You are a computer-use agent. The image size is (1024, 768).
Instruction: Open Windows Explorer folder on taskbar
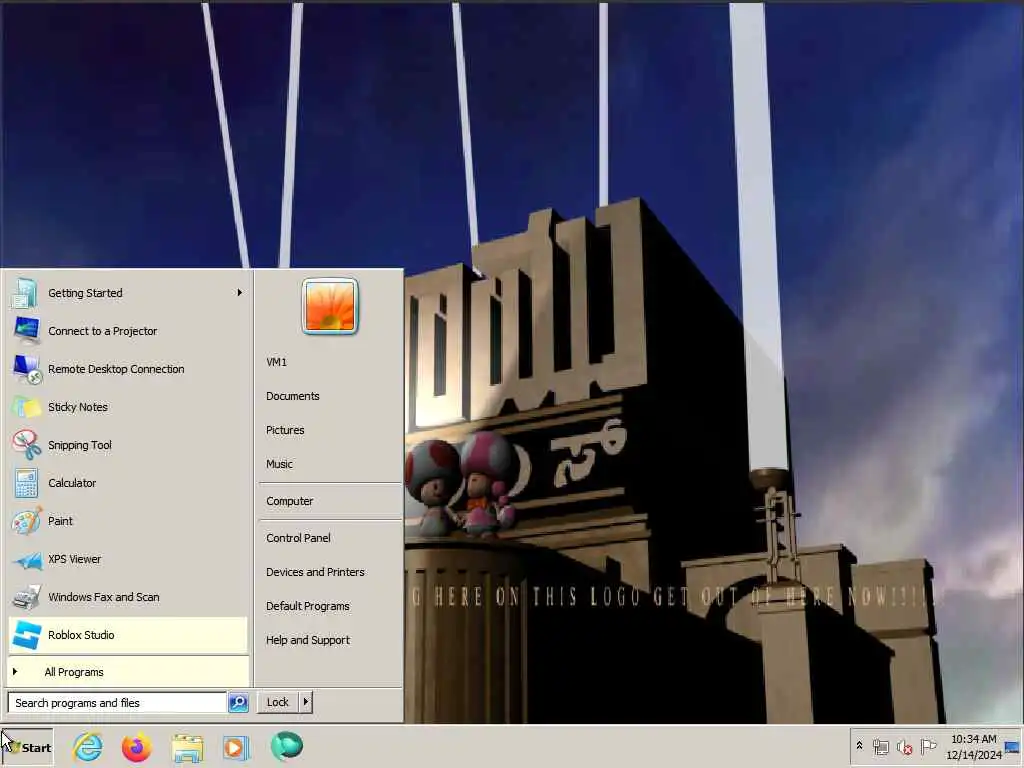click(x=187, y=747)
